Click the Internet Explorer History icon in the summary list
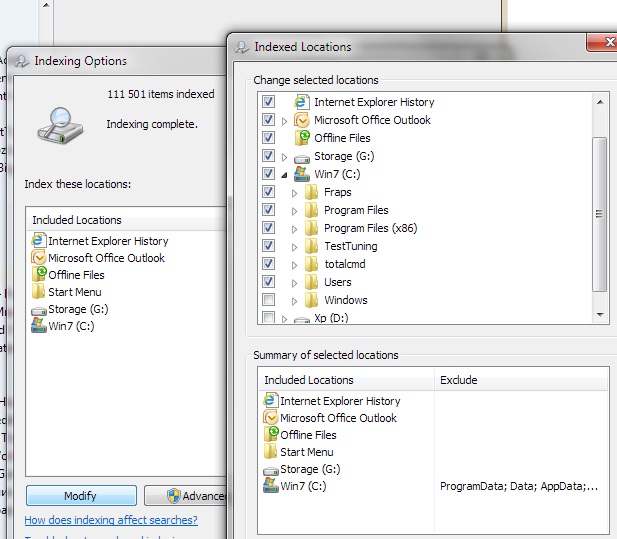 point(271,401)
